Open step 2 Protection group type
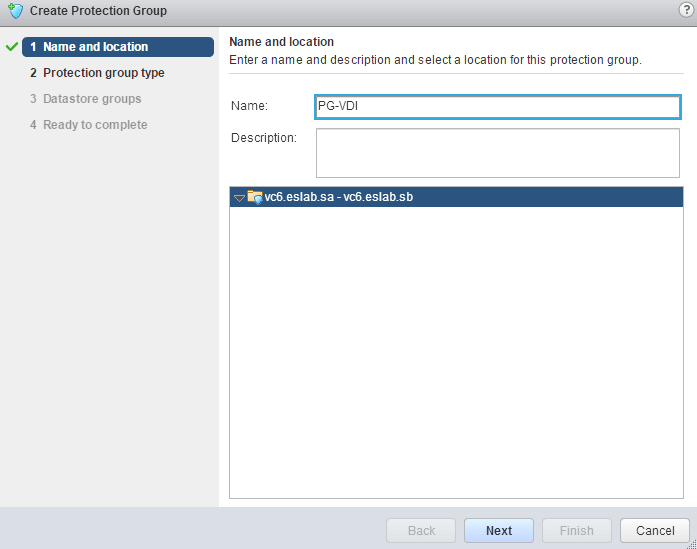Image resolution: width=697 pixels, height=549 pixels. coord(103,73)
